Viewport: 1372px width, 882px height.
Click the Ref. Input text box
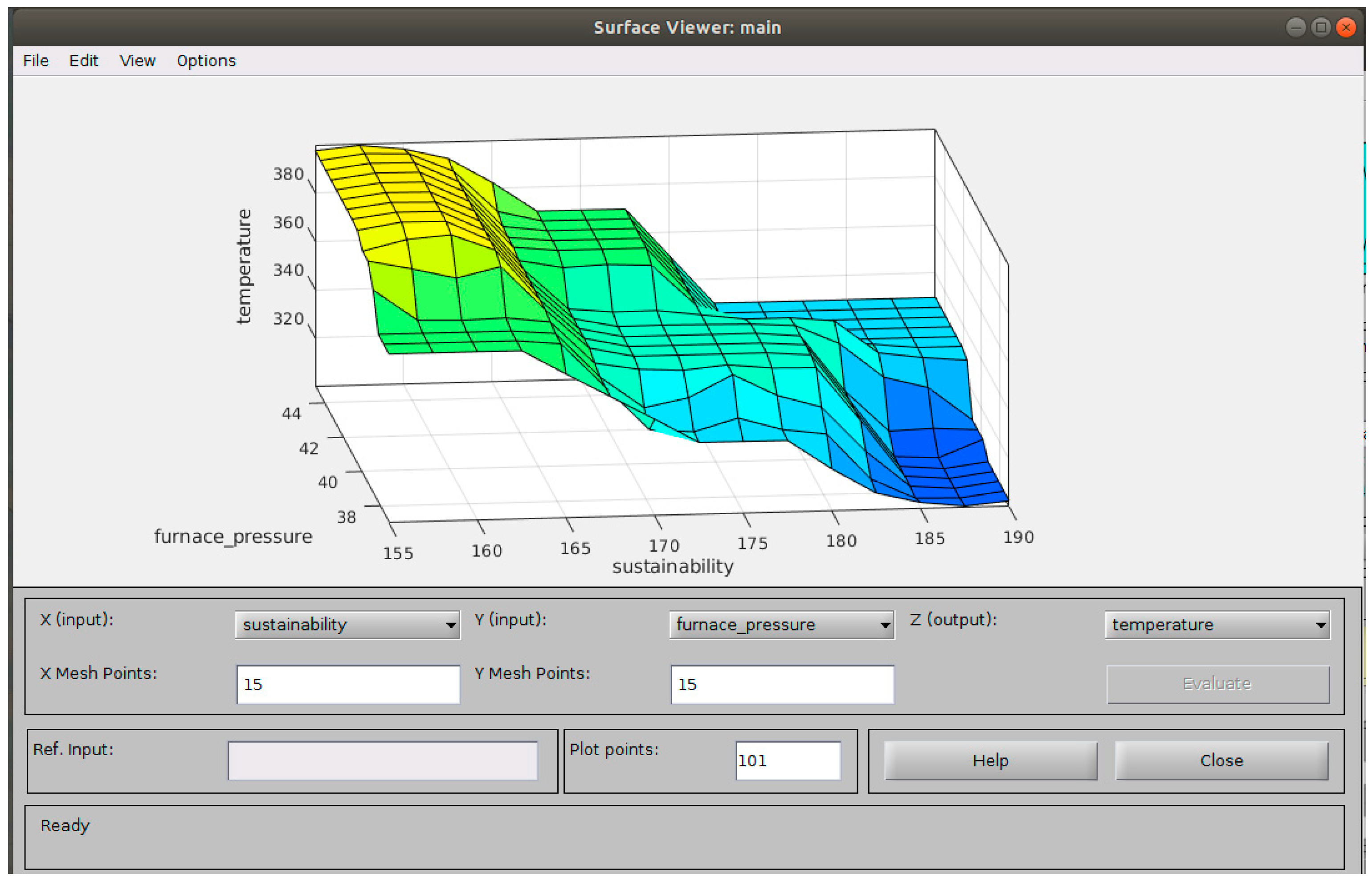[x=383, y=761]
